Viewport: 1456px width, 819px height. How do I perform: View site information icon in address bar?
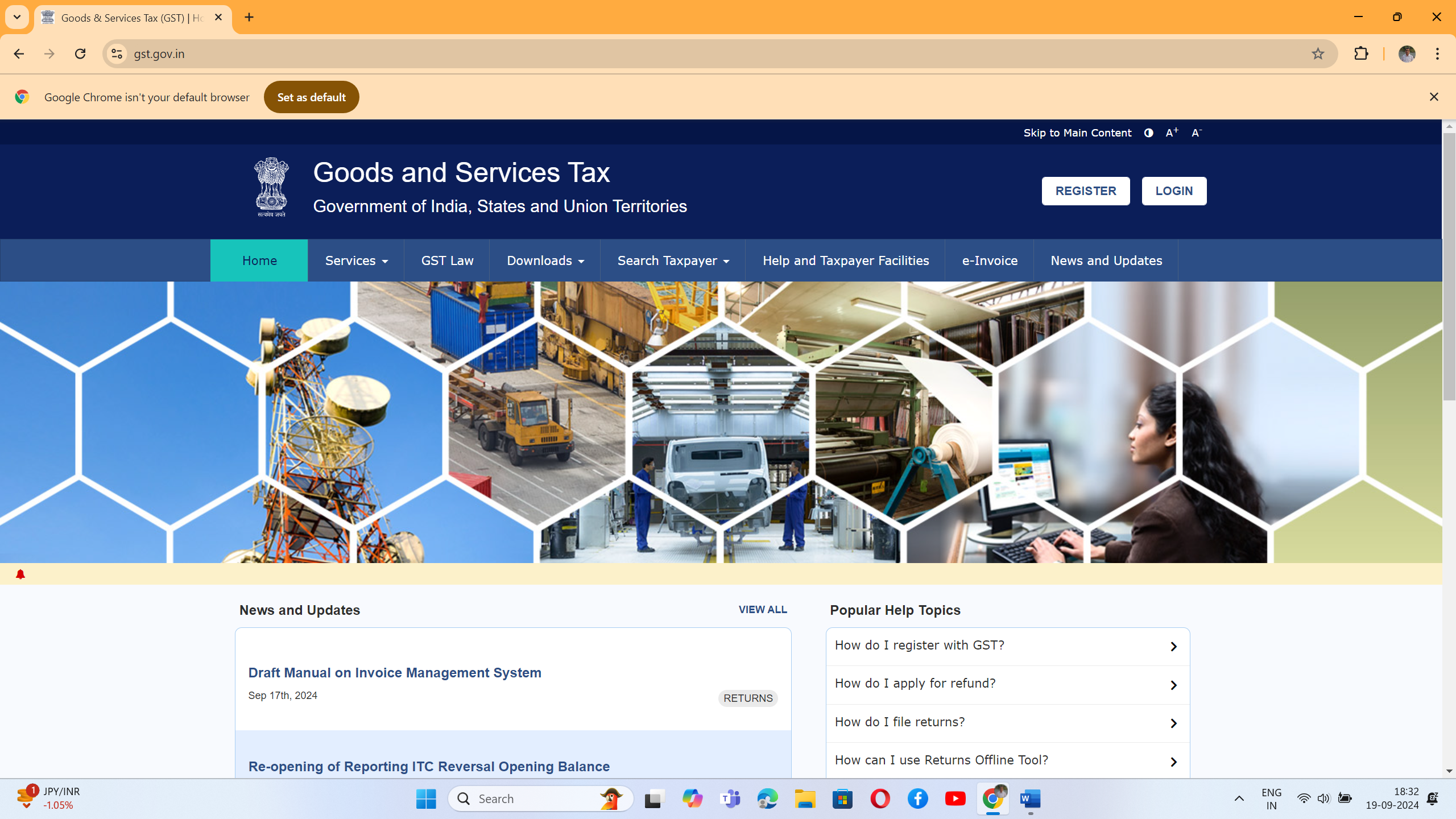[117, 53]
